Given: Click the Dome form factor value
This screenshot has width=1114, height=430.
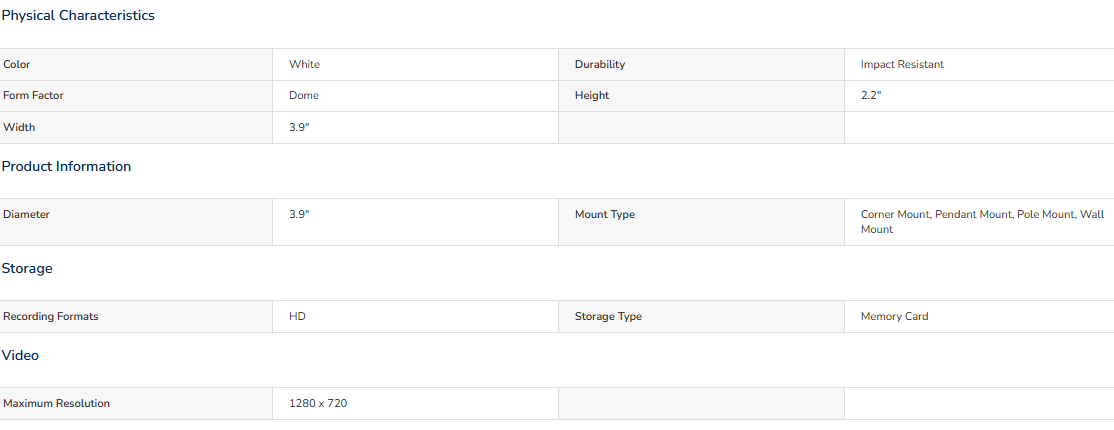Looking at the screenshot, I should (x=304, y=96).
